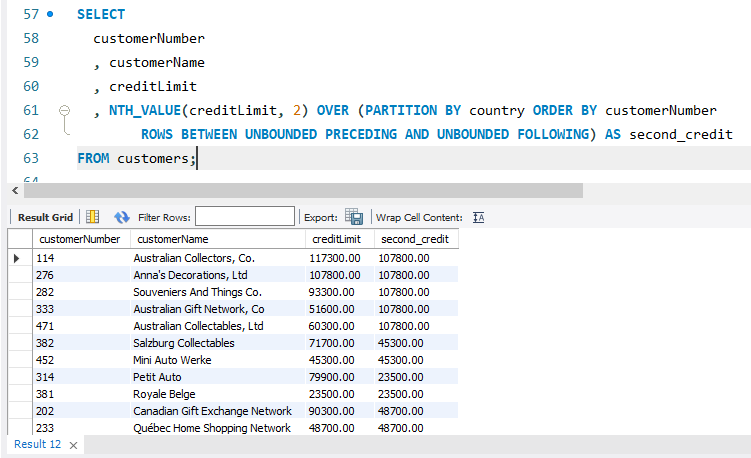Click customerNumber 333 cell
The image size is (751, 458).
(x=81, y=309)
